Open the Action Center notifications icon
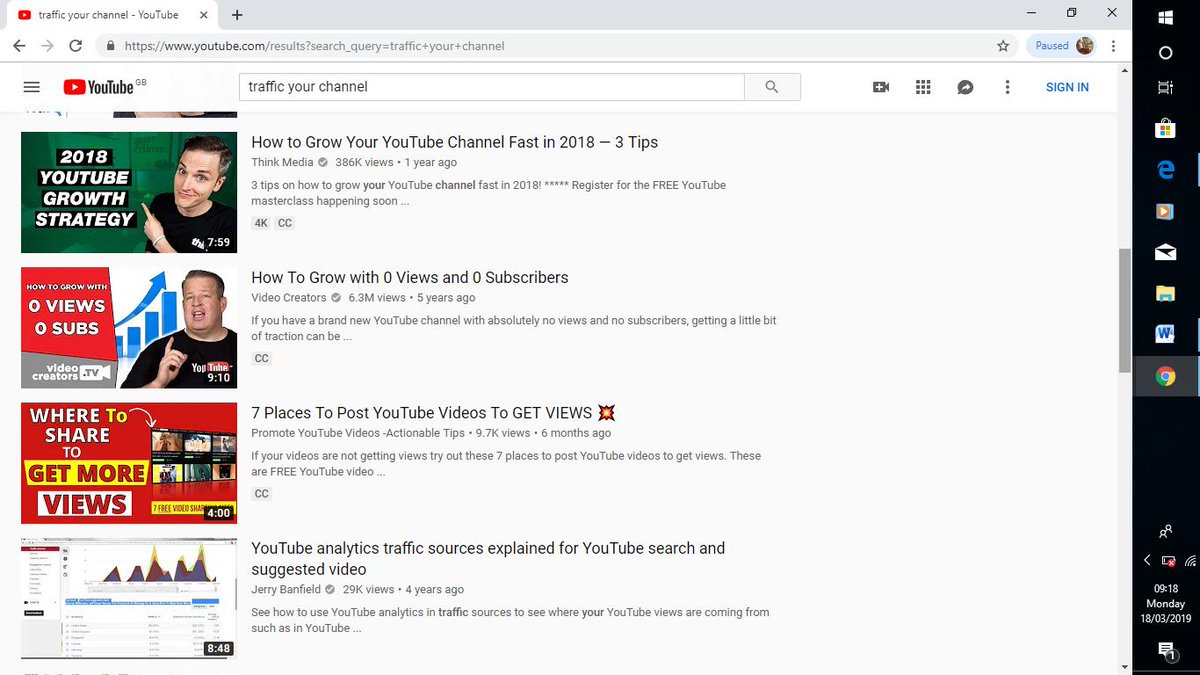This screenshot has height=675, width=1200. coord(1166,651)
